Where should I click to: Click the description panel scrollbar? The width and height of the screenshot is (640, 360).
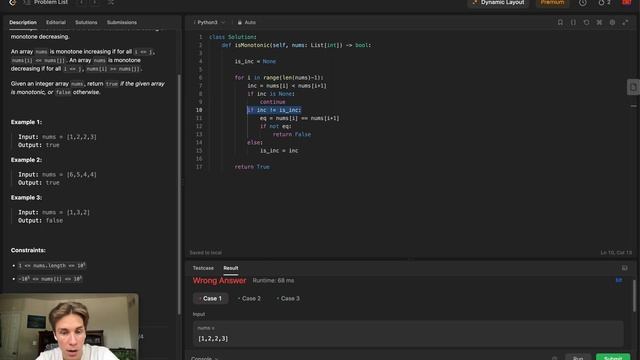179,194
